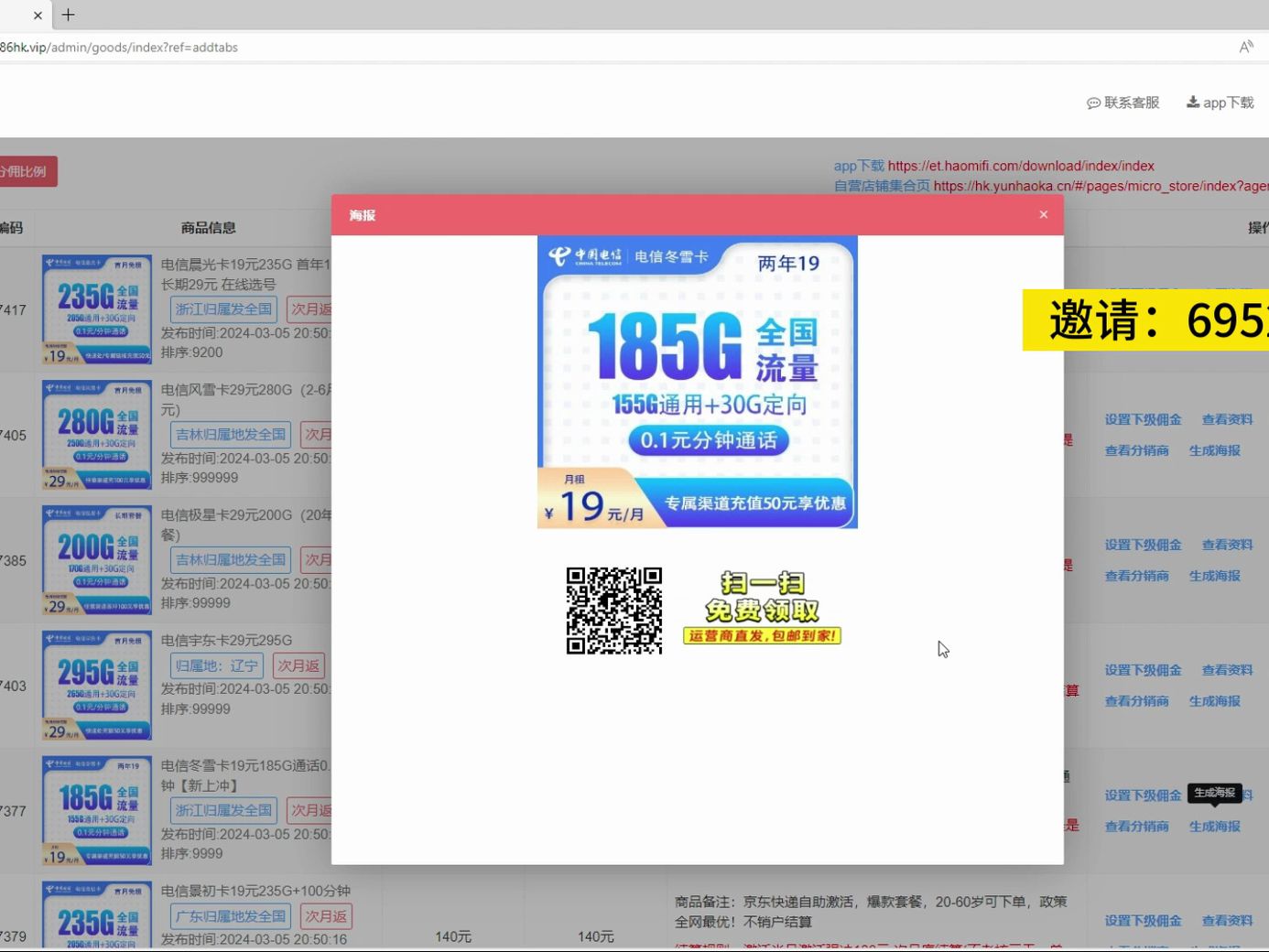Click 查看分销商 for 电信风雪卡 row
Image resolution: width=1269 pixels, height=952 pixels.
pyautogui.click(x=1136, y=450)
